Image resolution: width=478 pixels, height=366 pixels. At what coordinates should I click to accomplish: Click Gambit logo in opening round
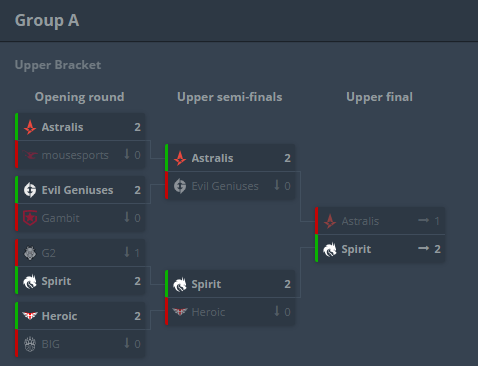(30, 218)
